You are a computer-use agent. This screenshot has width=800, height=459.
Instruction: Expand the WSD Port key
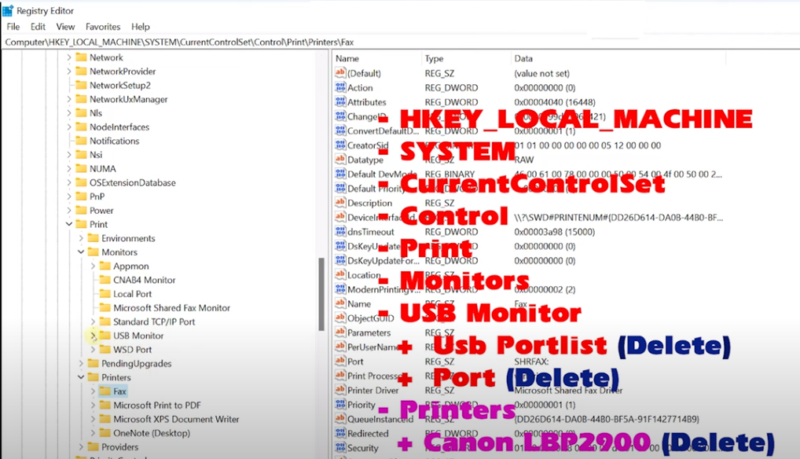(93, 349)
